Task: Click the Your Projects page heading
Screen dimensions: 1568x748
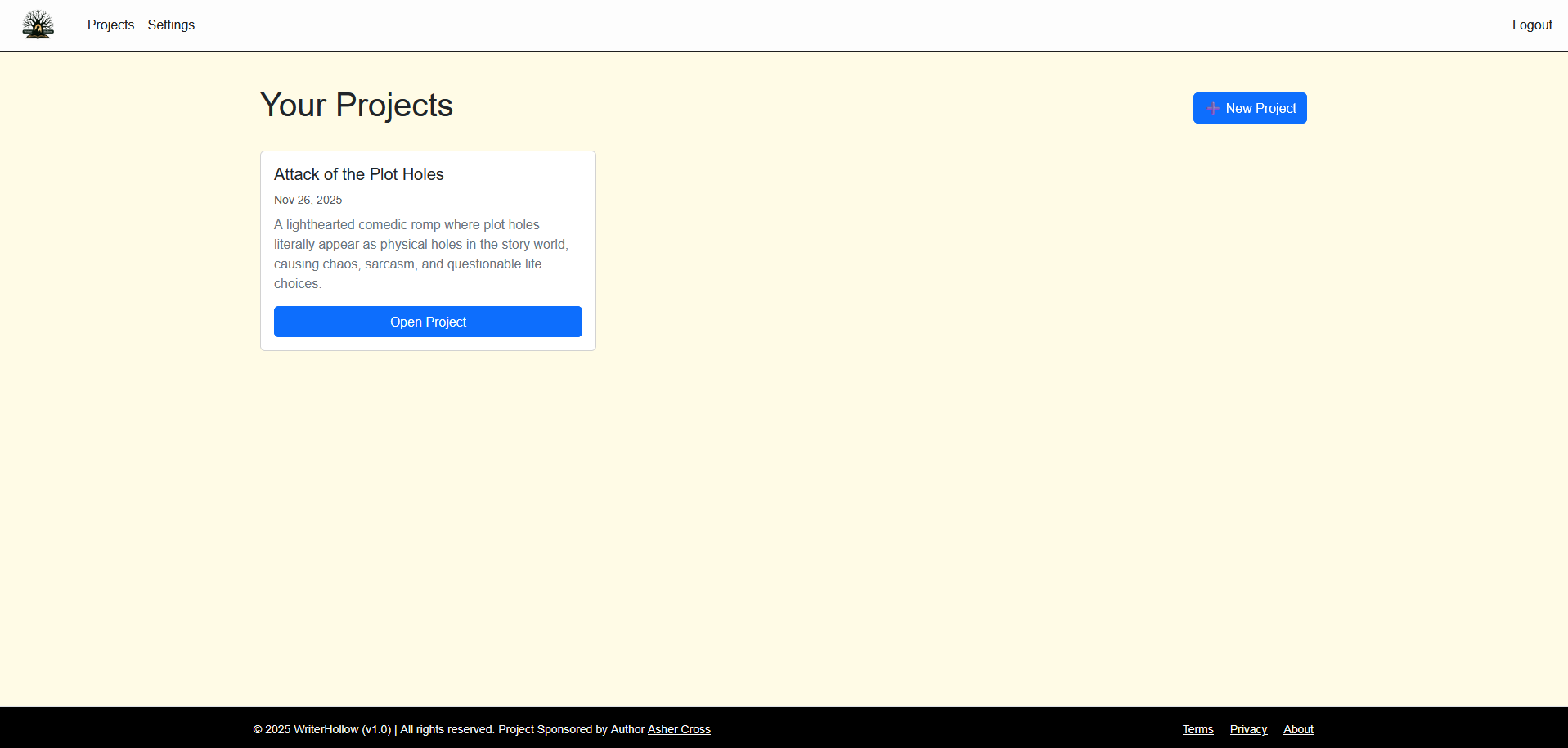Action: pos(356,106)
